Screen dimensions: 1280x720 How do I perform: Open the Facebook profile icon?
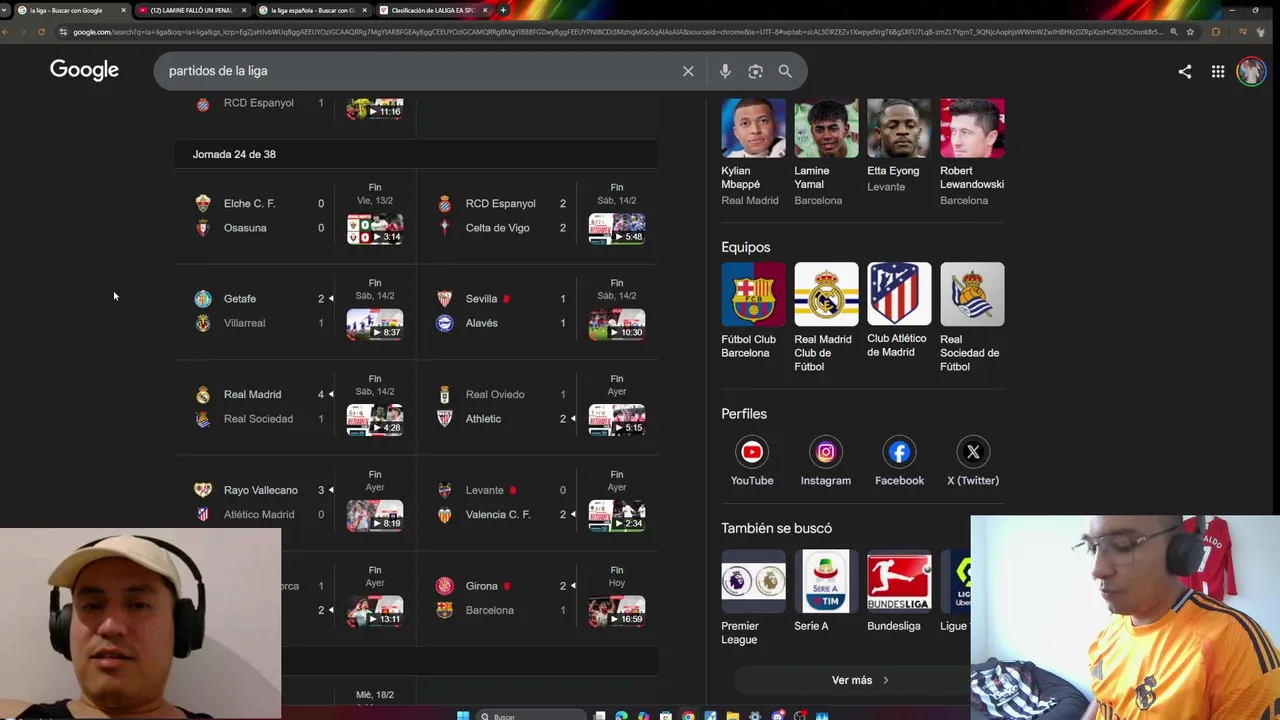pos(899,452)
